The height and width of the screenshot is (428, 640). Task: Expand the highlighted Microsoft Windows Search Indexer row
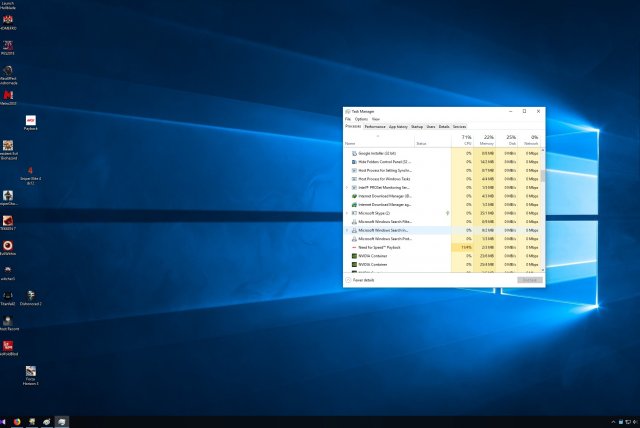coord(347,230)
